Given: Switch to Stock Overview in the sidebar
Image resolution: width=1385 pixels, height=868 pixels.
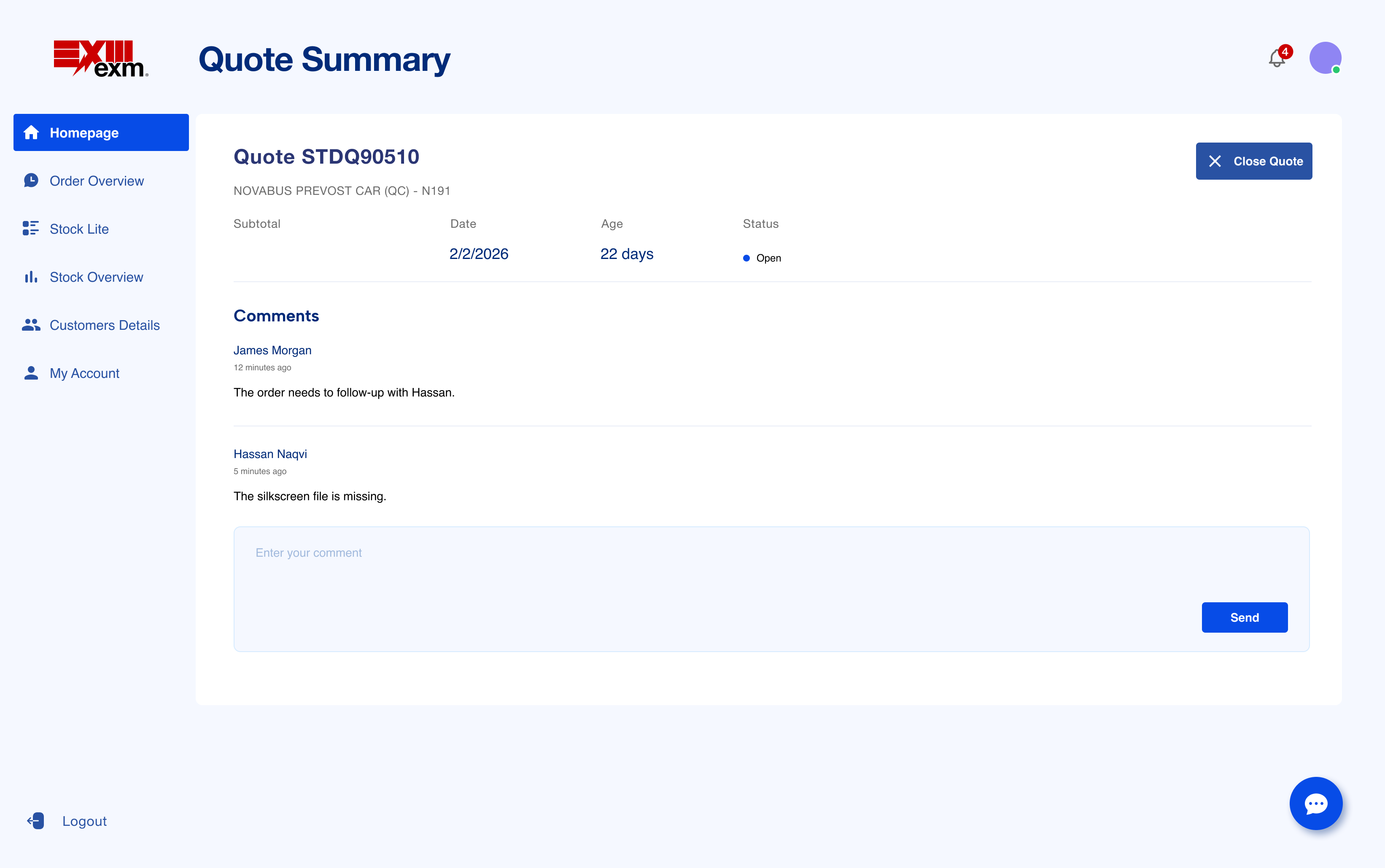Looking at the screenshot, I should (x=96, y=277).
